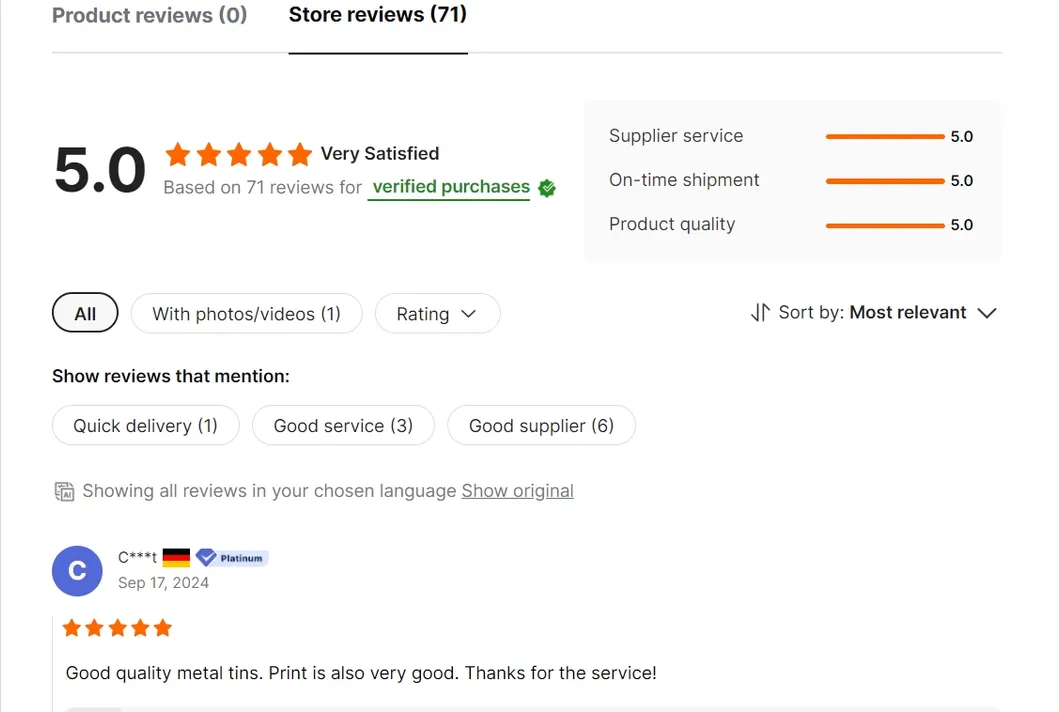Click the overall five-star rating icons
The height and width of the screenshot is (712, 1059).
(x=239, y=155)
